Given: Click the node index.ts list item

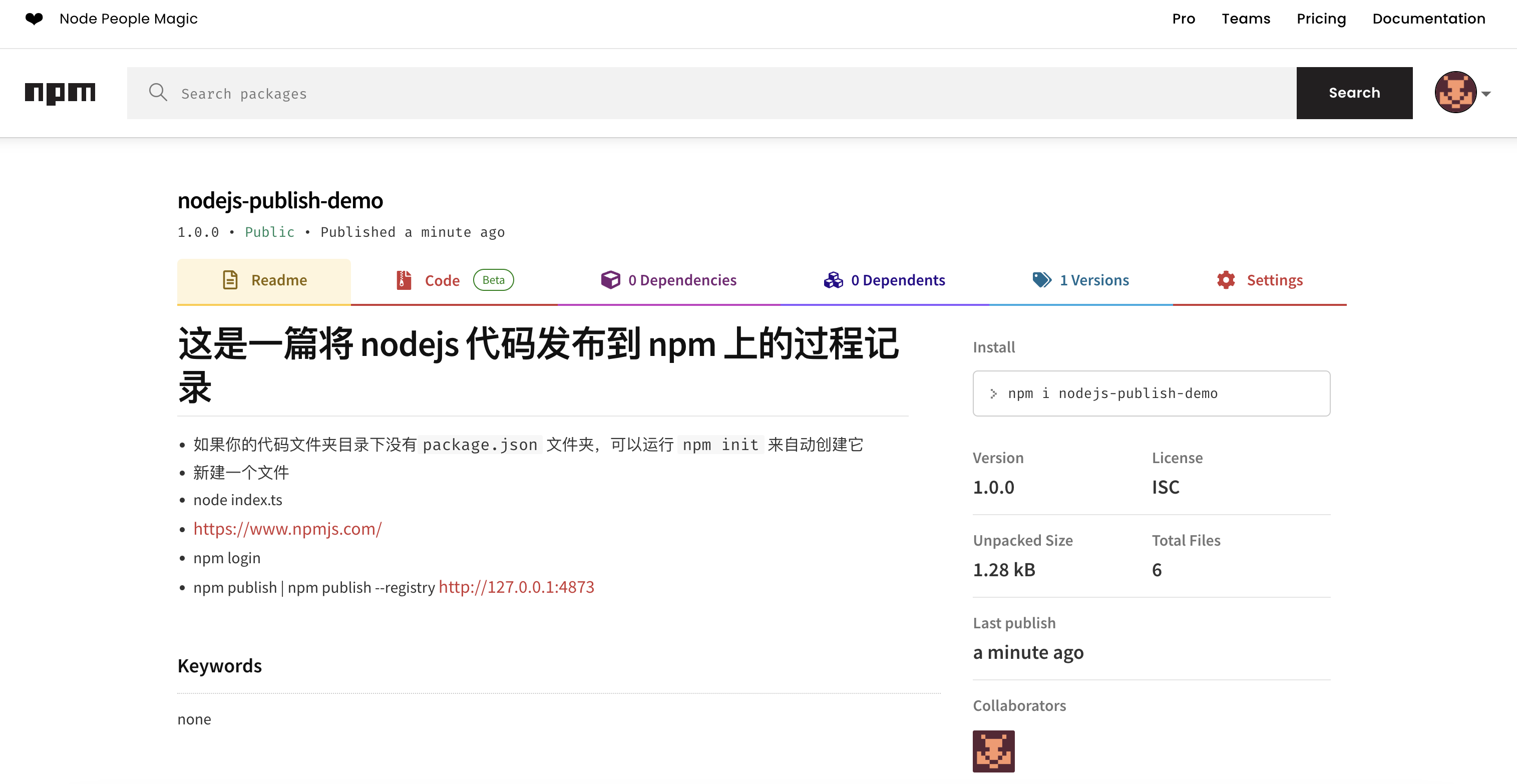Looking at the screenshot, I should click(238, 500).
